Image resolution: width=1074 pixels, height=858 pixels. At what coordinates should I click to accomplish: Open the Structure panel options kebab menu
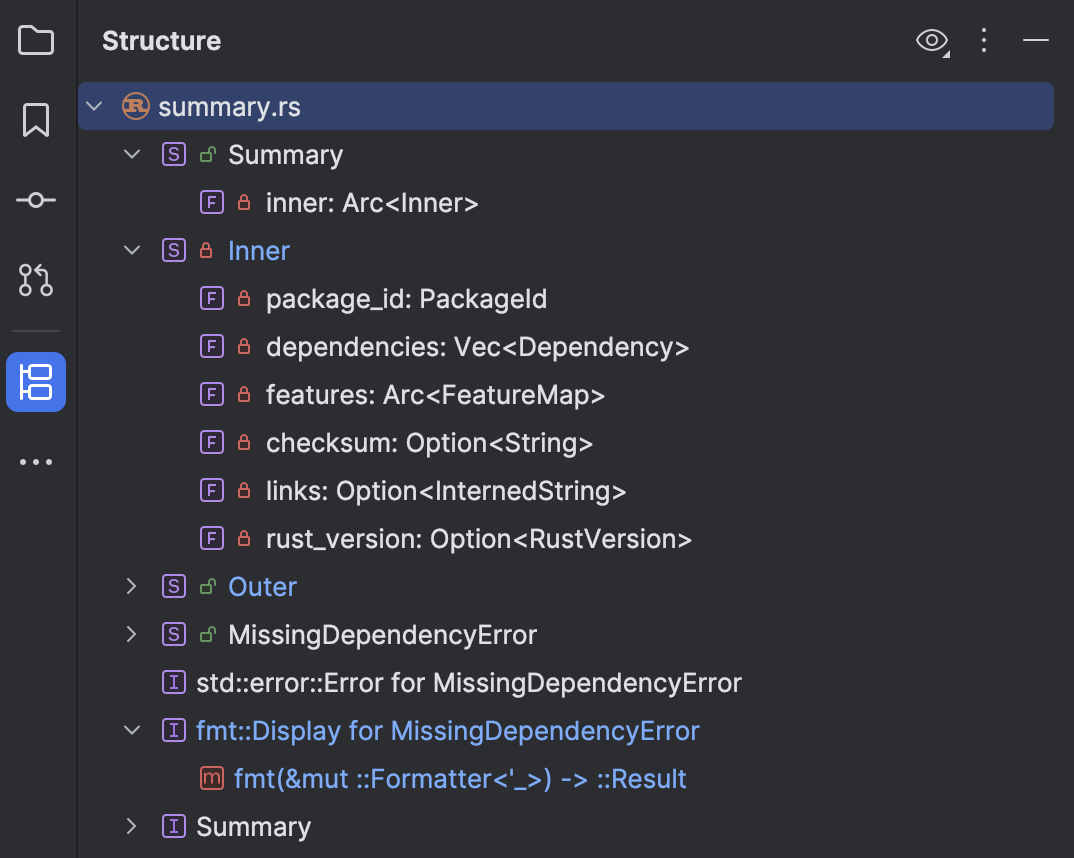click(x=984, y=41)
